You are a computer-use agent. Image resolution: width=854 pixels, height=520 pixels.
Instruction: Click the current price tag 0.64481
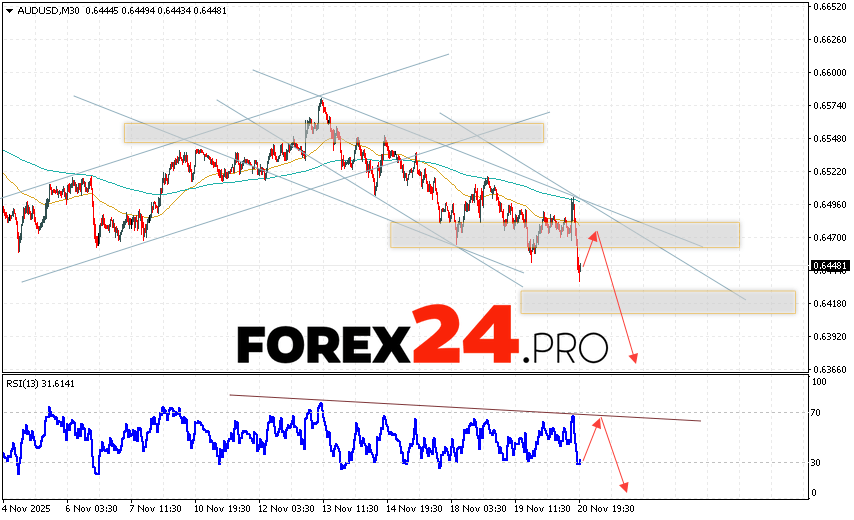tap(830, 266)
